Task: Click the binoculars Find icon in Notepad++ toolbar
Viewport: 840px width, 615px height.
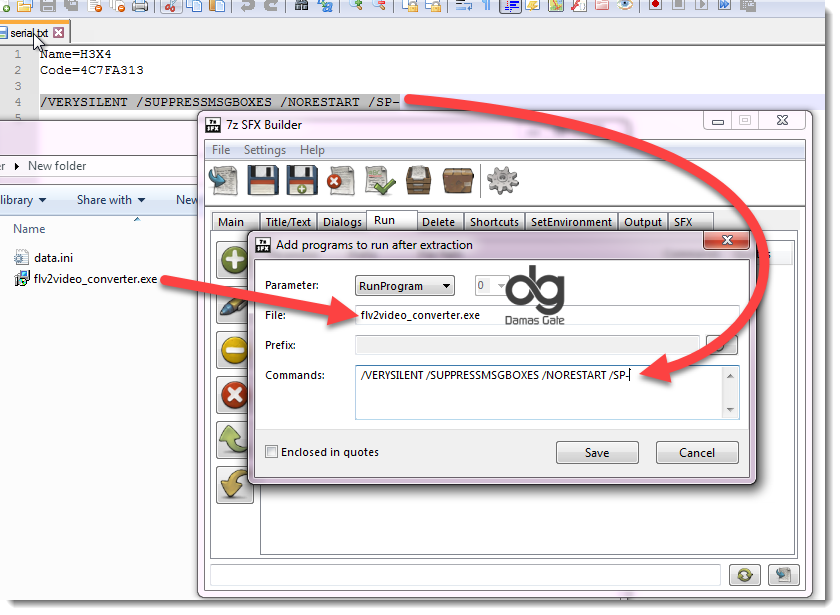Action: pos(302,6)
